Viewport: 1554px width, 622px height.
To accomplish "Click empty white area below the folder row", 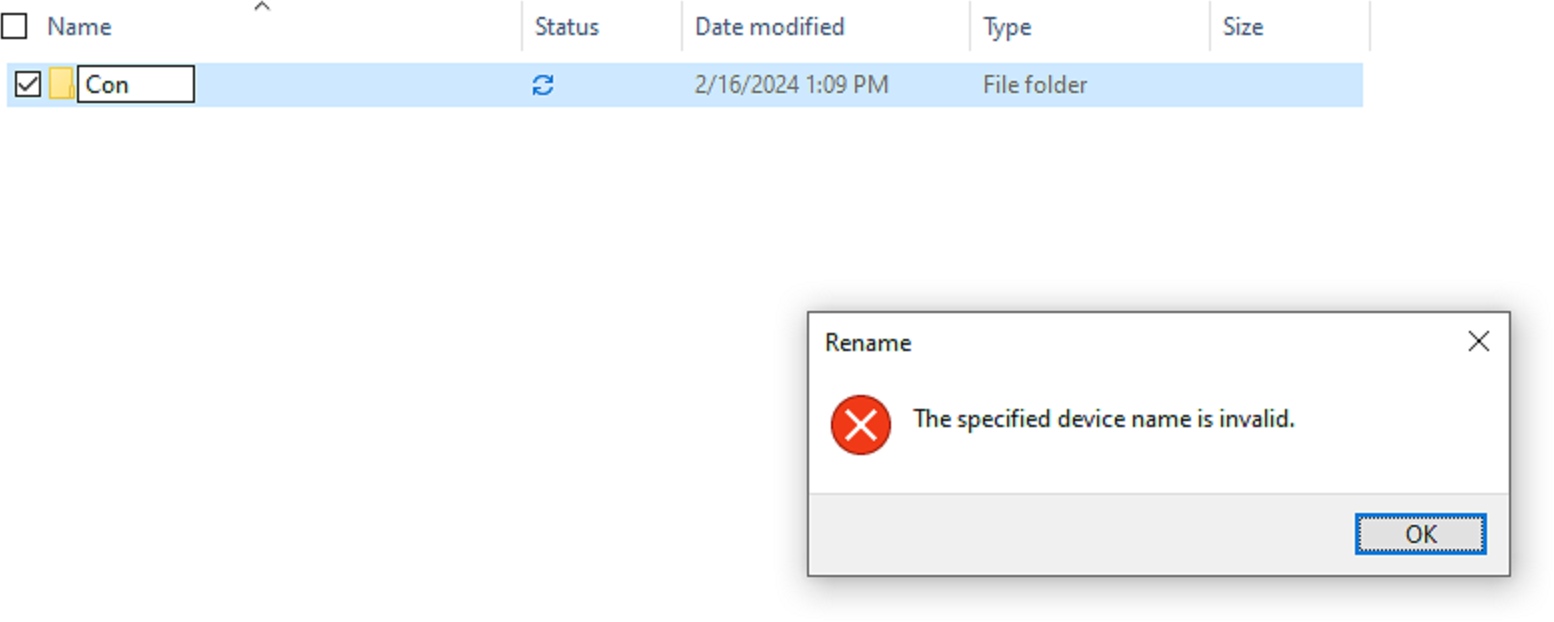I will point(400,300).
